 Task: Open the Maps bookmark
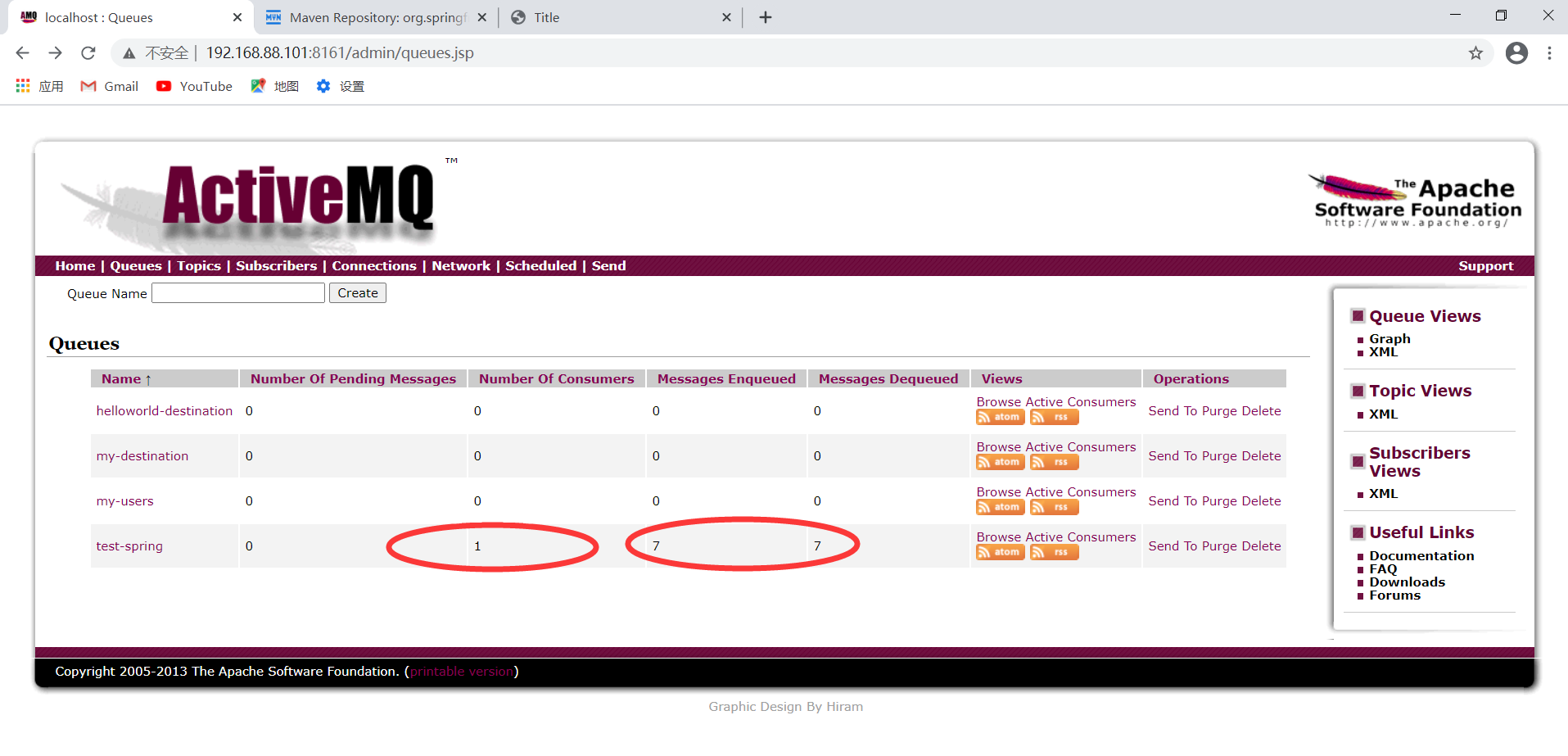[275, 86]
